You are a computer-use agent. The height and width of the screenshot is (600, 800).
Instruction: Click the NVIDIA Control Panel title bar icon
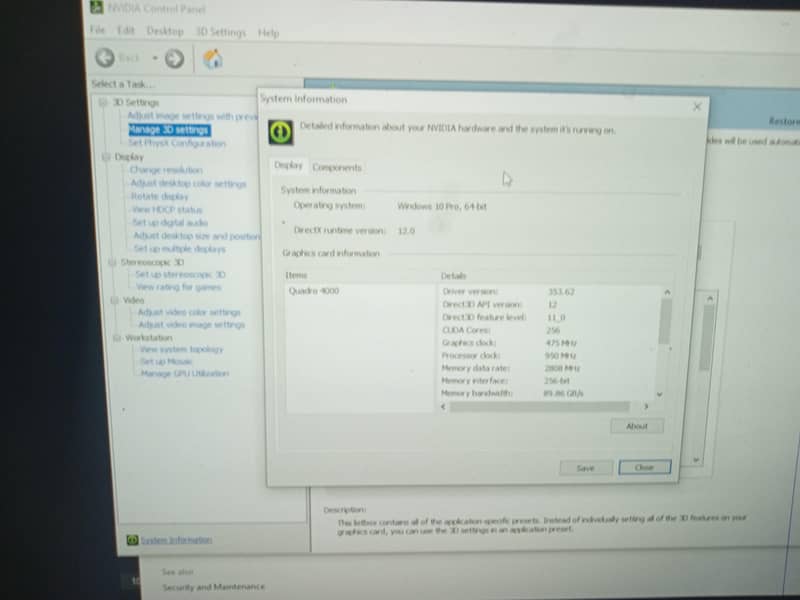98,8
